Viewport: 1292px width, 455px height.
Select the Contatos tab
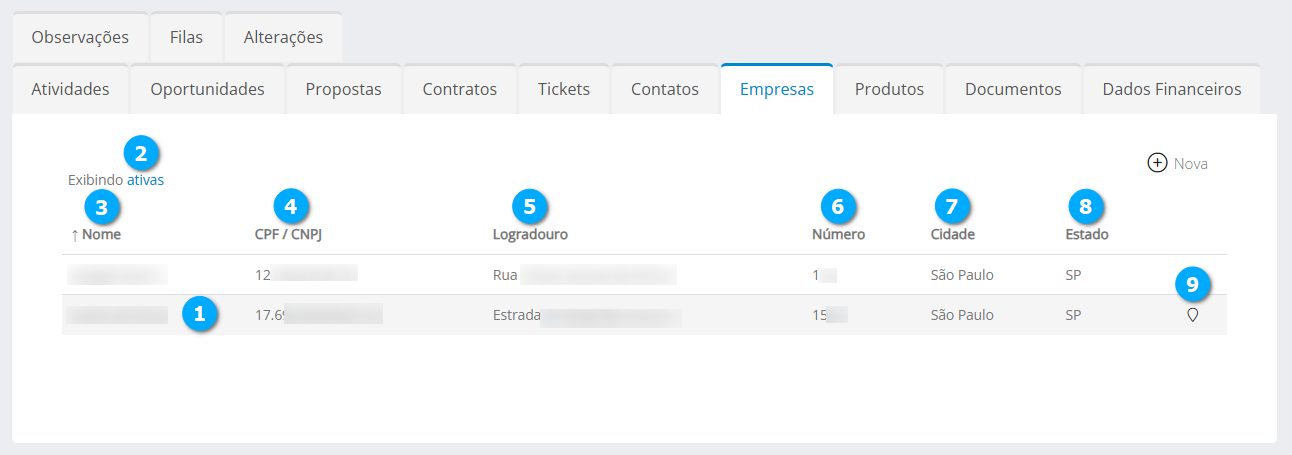point(664,89)
